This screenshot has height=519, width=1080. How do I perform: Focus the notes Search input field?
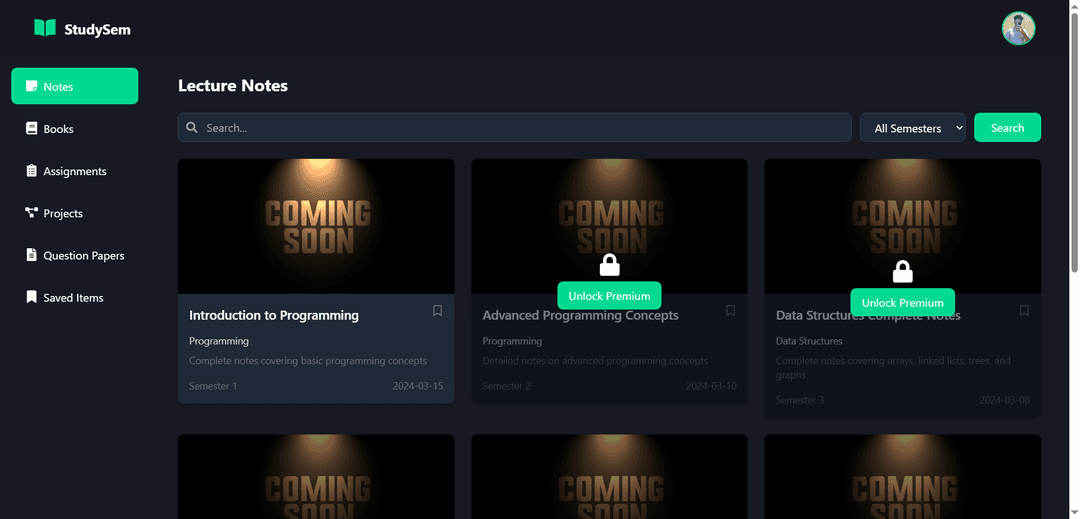point(520,128)
